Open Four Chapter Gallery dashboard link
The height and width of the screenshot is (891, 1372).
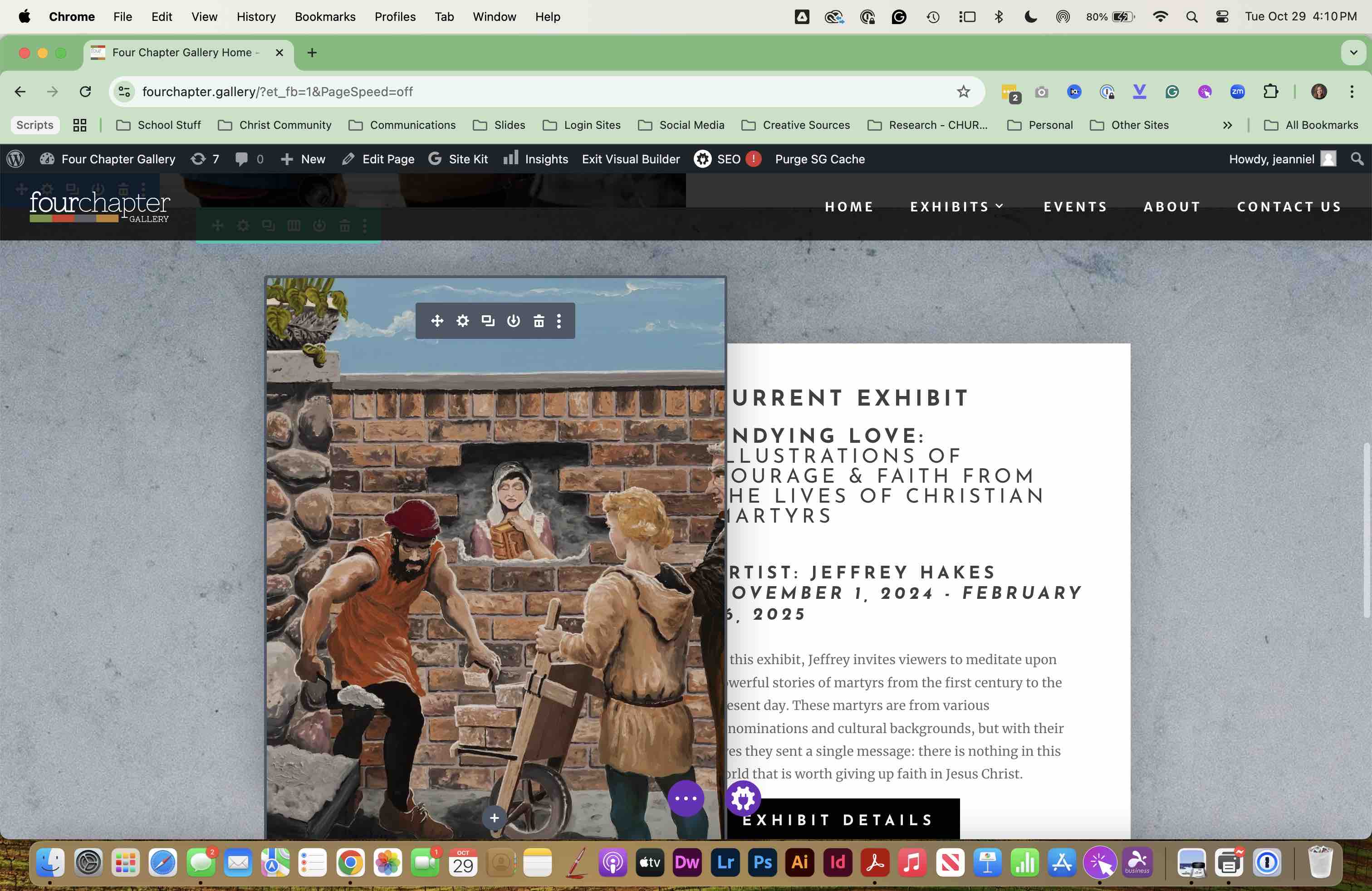tap(107, 159)
